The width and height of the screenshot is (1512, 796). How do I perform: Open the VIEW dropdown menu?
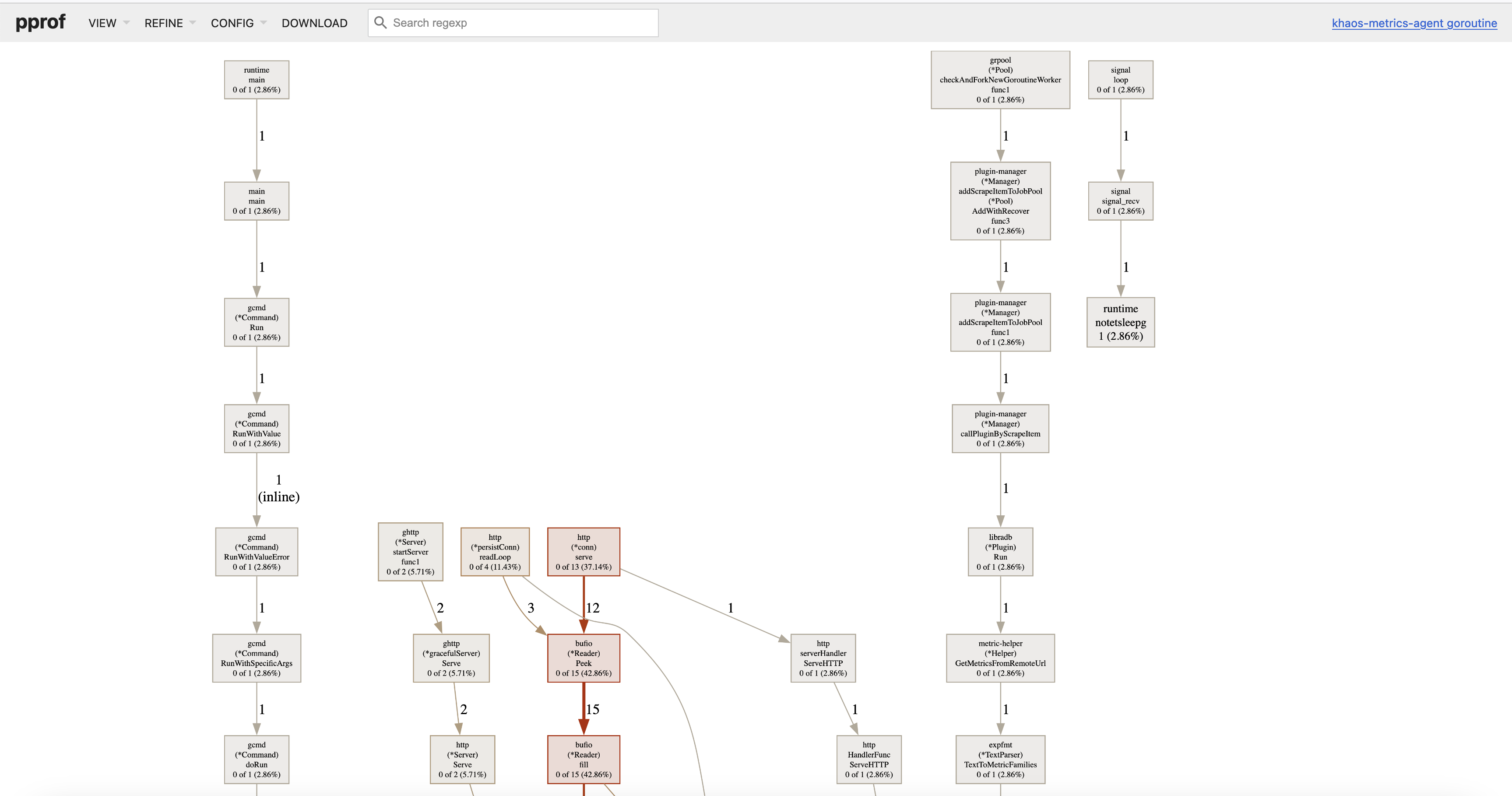108,23
